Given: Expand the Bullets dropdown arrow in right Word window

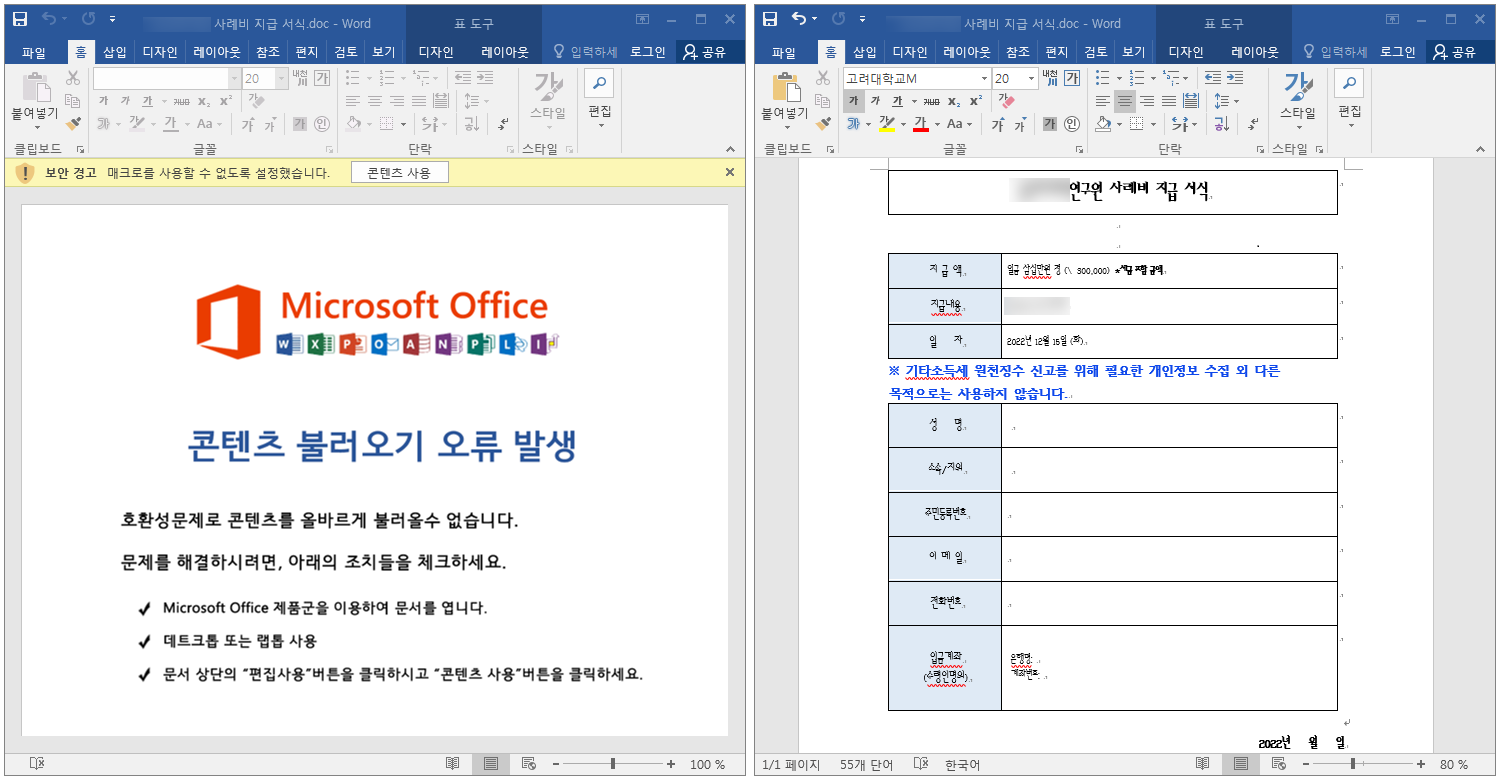Looking at the screenshot, I should tap(1118, 78).
